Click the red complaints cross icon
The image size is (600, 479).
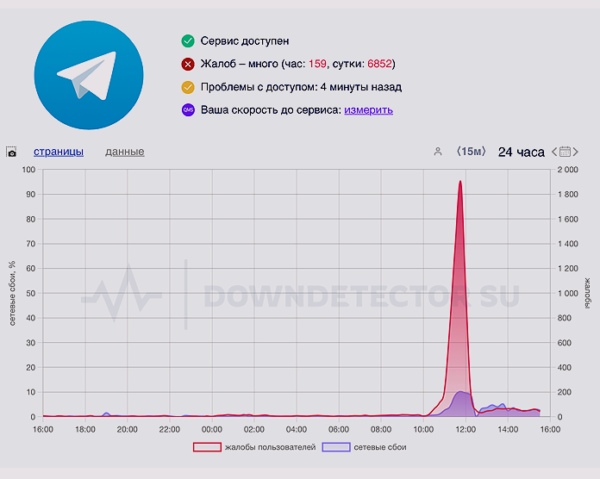pyautogui.click(x=188, y=64)
